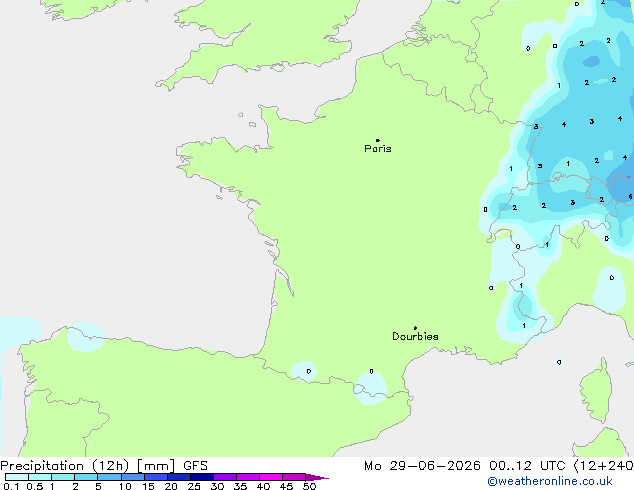Viewport: 634px width, 490px height.
Task: Click the Dourbies city label
Action: coord(415,336)
